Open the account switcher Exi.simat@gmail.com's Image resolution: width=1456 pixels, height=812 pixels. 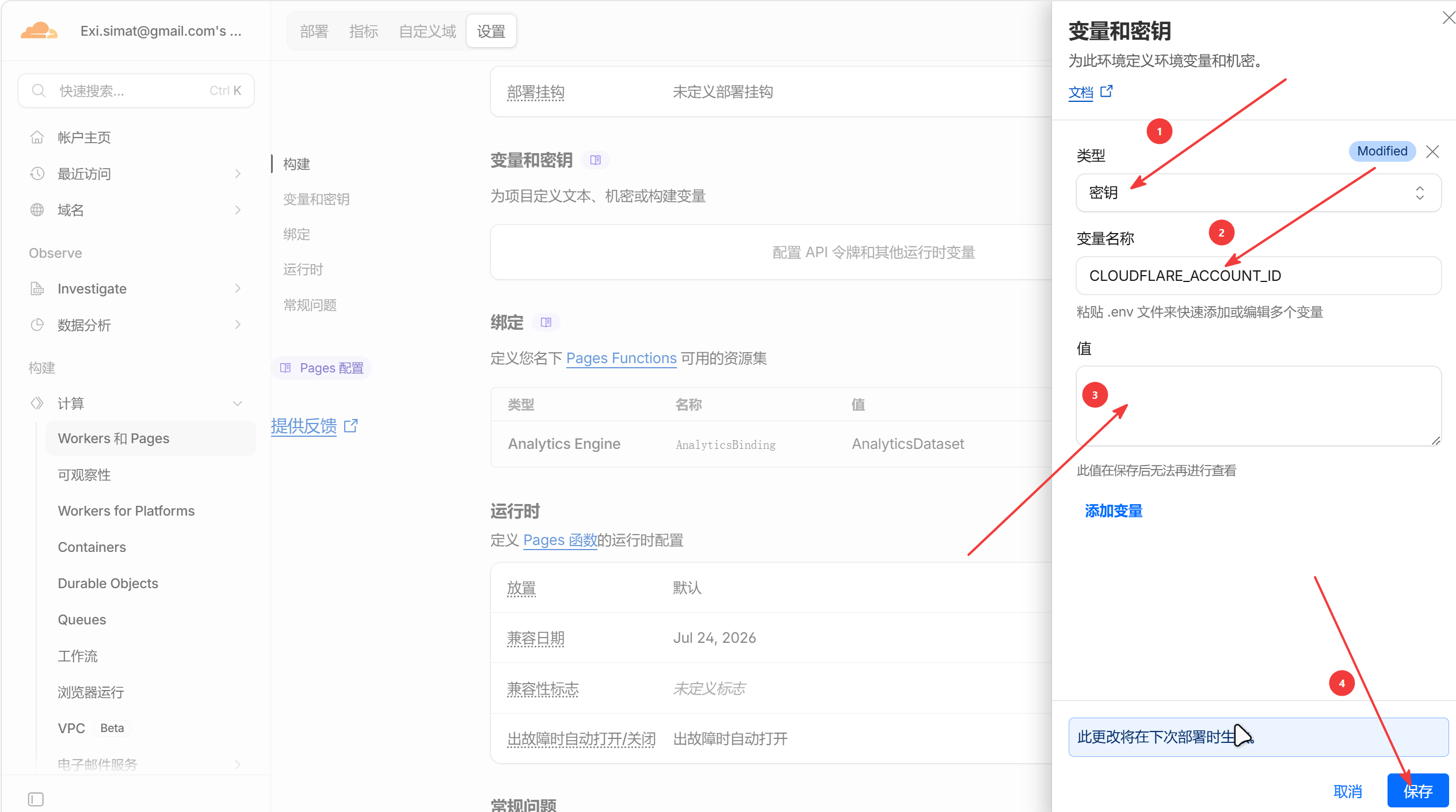click(161, 31)
